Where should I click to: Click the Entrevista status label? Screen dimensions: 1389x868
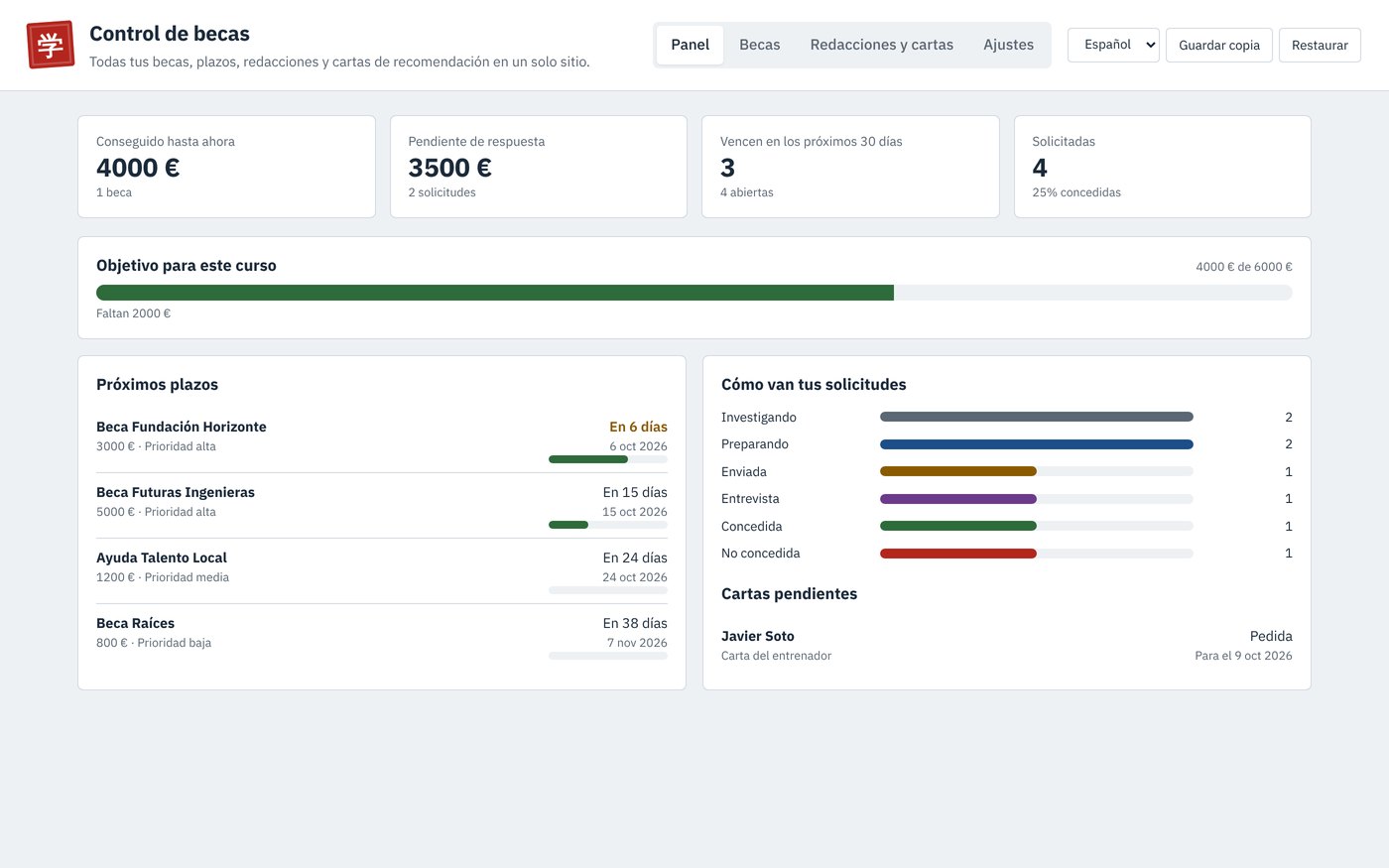pyautogui.click(x=750, y=499)
